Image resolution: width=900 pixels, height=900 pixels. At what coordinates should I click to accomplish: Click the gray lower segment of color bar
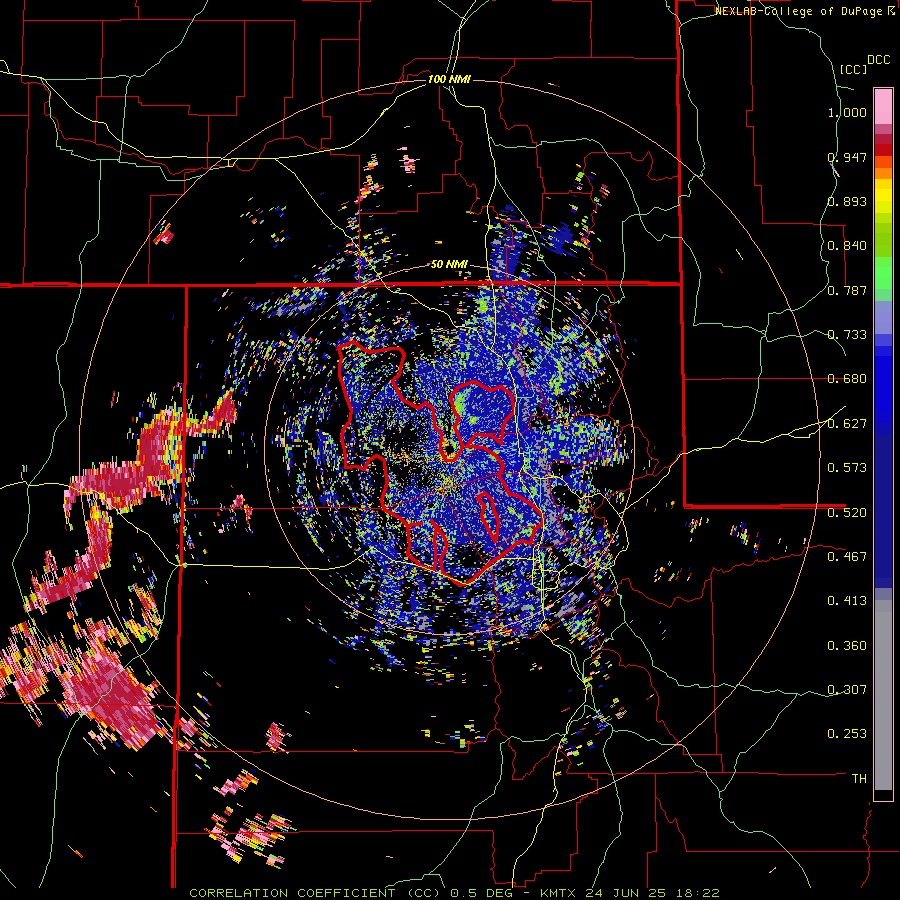883,695
